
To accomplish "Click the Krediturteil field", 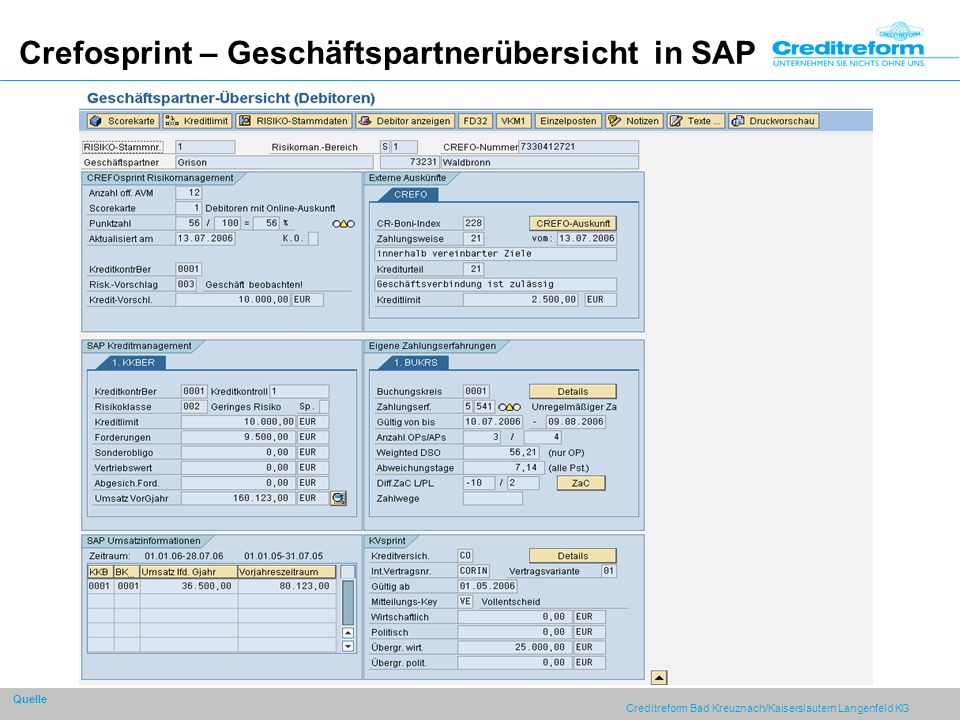I will click(x=473, y=269).
